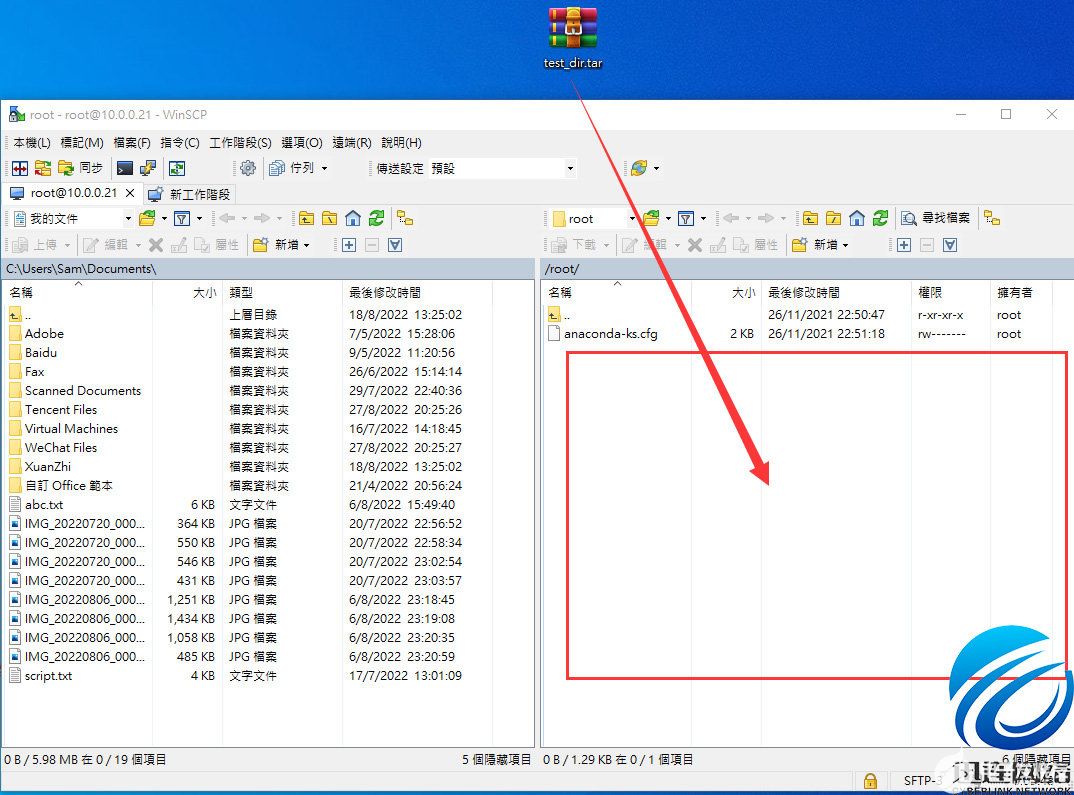Click the remote panel filter icon

[686, 218]
